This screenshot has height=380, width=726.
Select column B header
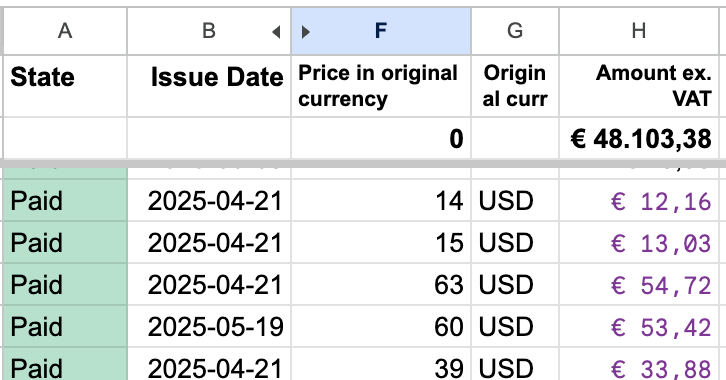pos(209,31)
